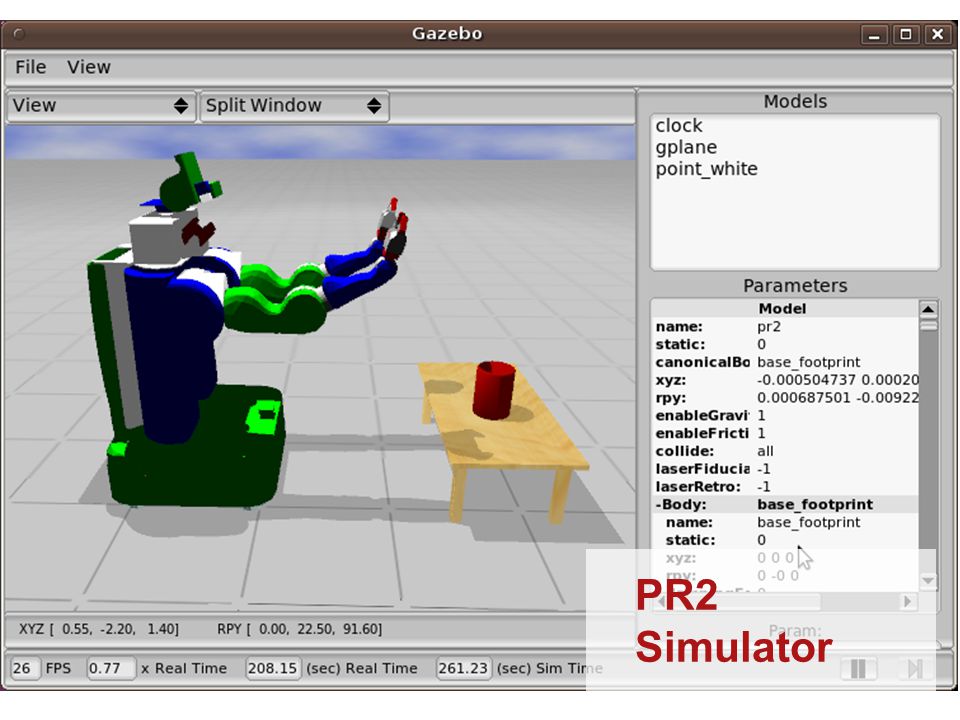960x720 pixels.
Task: Select the model name value pr2
Action: (x=769, y=326)
